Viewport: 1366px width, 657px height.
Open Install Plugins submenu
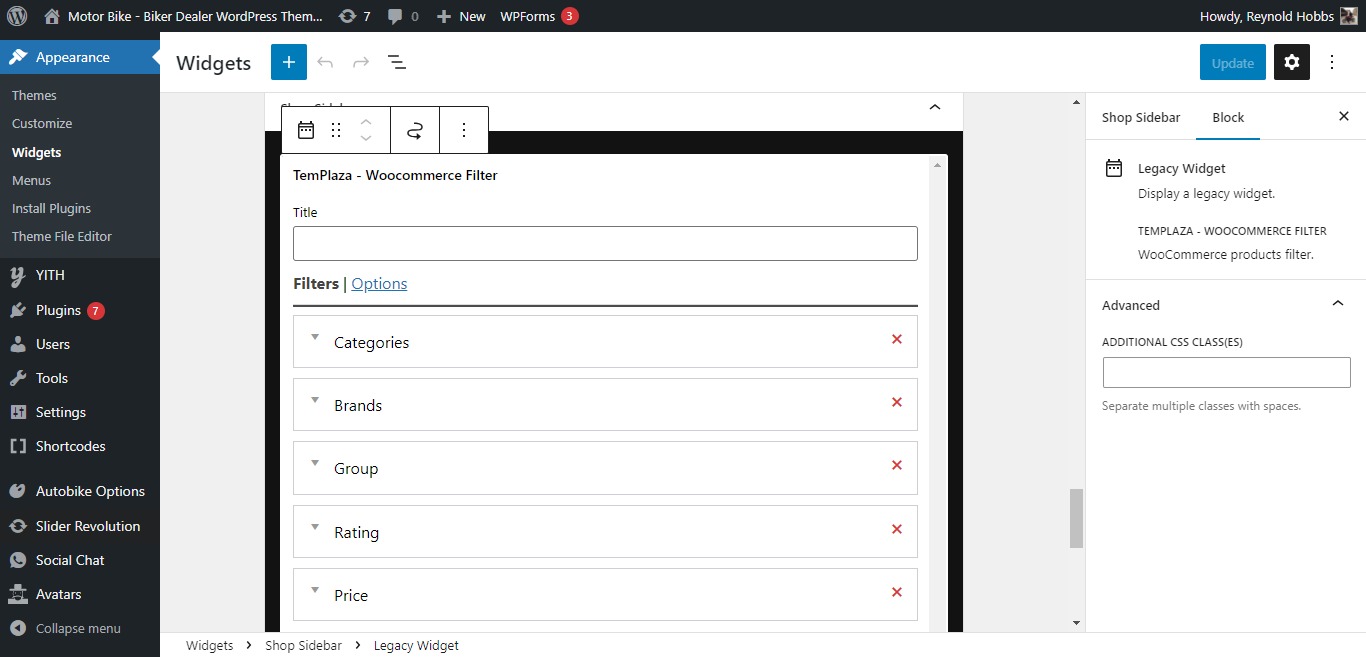point(51,208)
